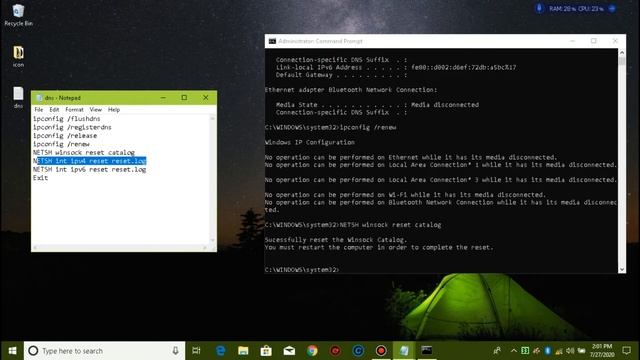Click 'NETSH winsock reset catalog' line in Notepad

coord(84,152)
